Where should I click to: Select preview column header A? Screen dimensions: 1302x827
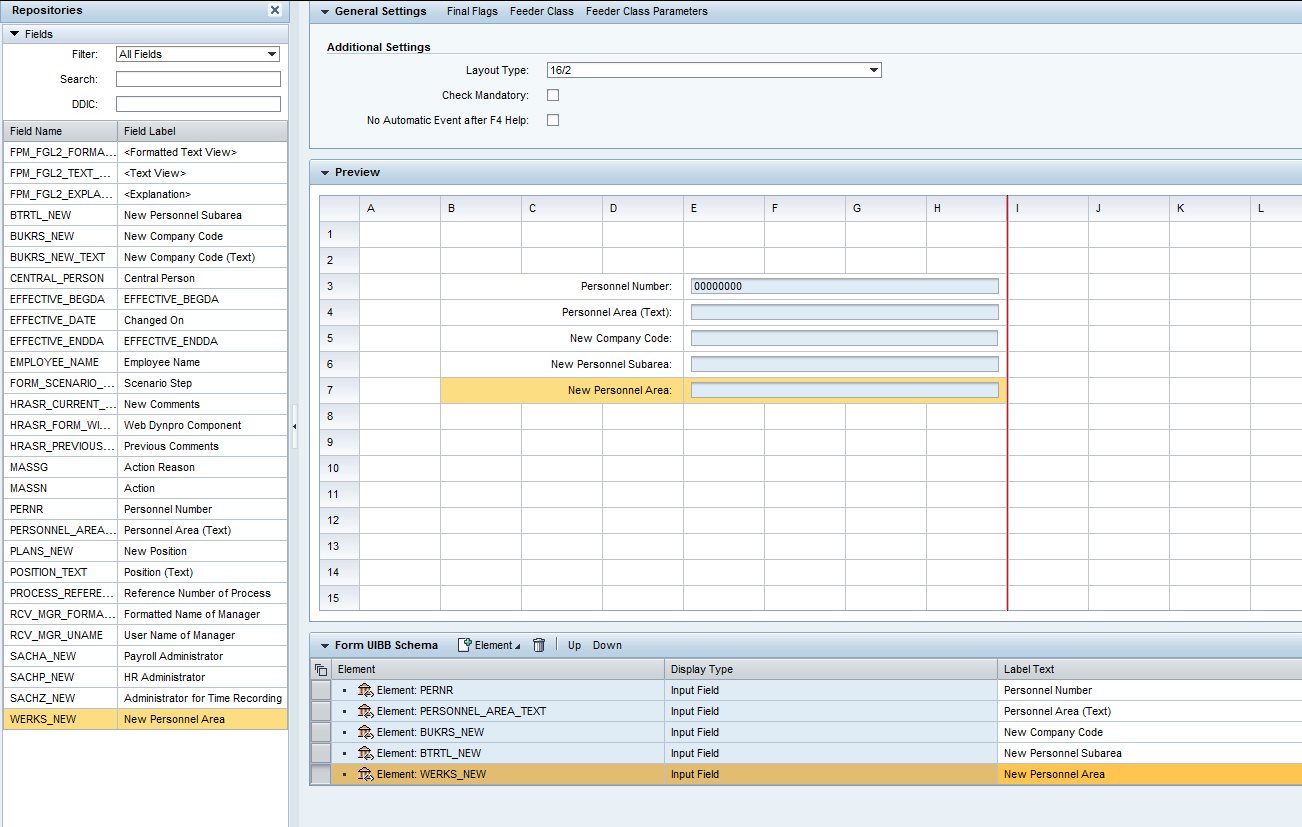[x=400, y=208]
